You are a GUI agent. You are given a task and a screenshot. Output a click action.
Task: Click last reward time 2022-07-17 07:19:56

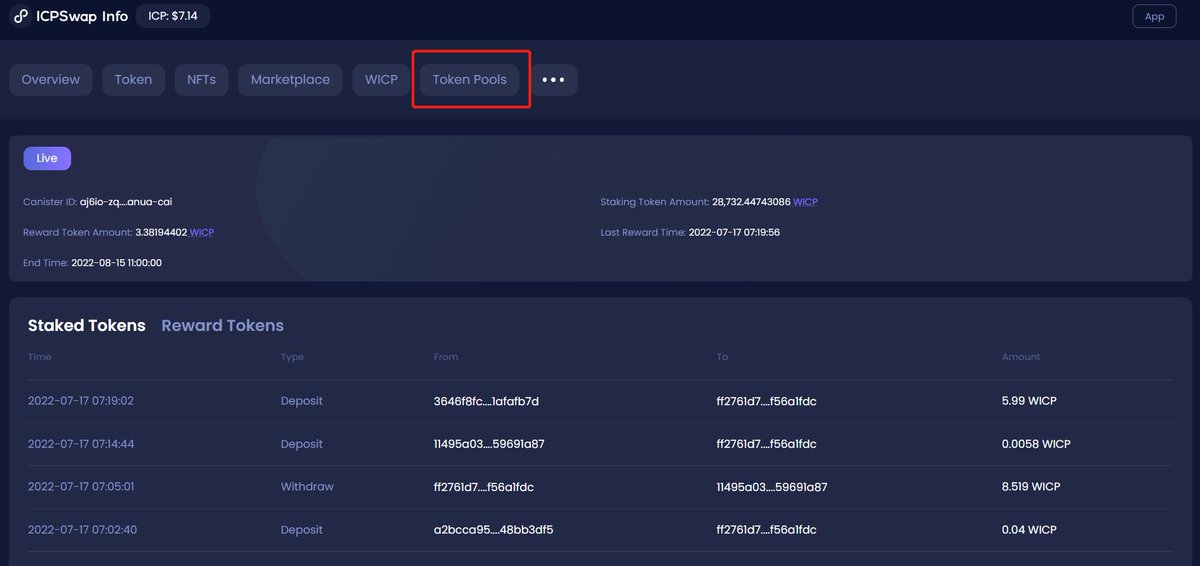point(734,232)
